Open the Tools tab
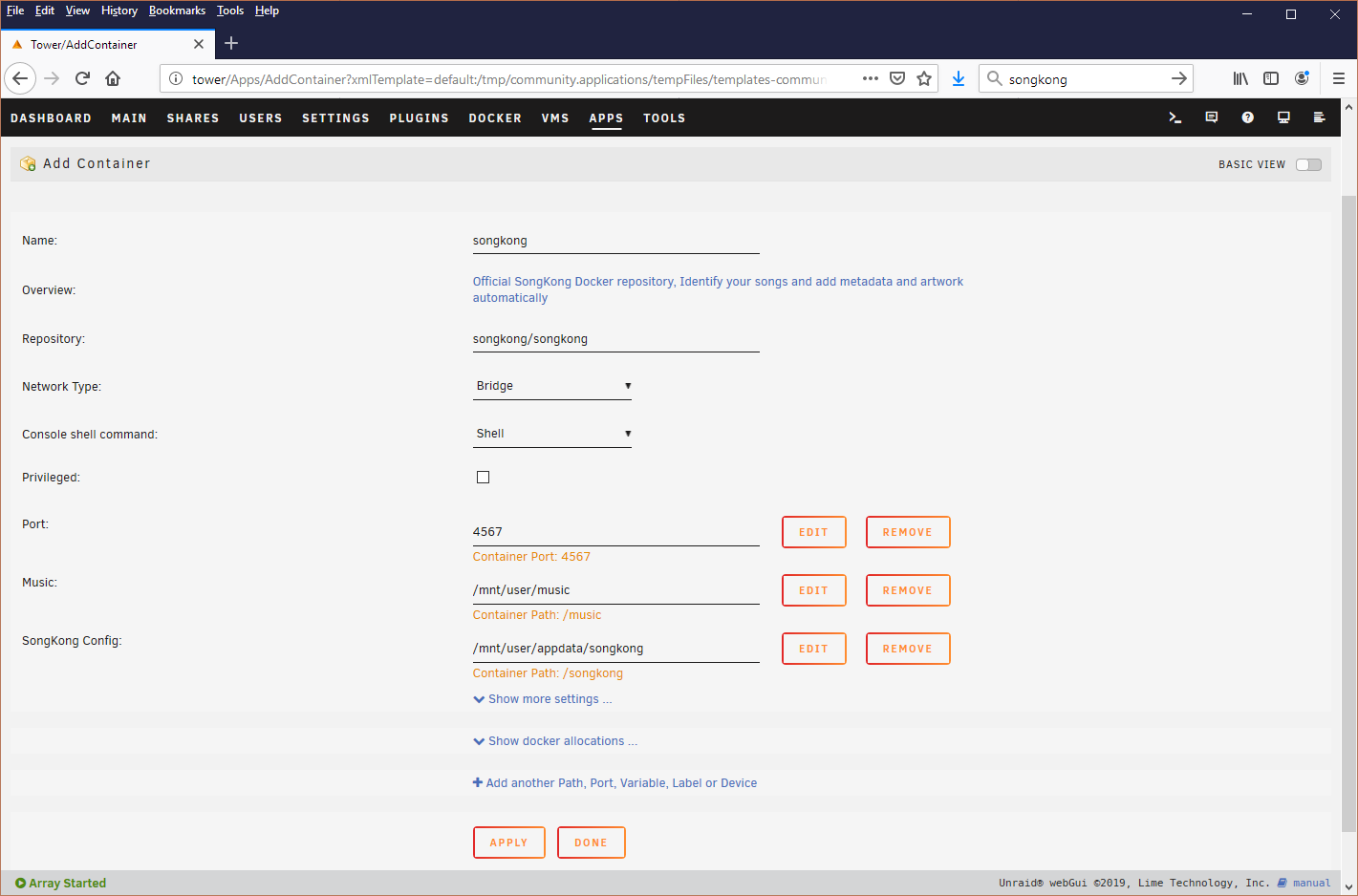Screen dimensions: 1358x896 [664, 118]
